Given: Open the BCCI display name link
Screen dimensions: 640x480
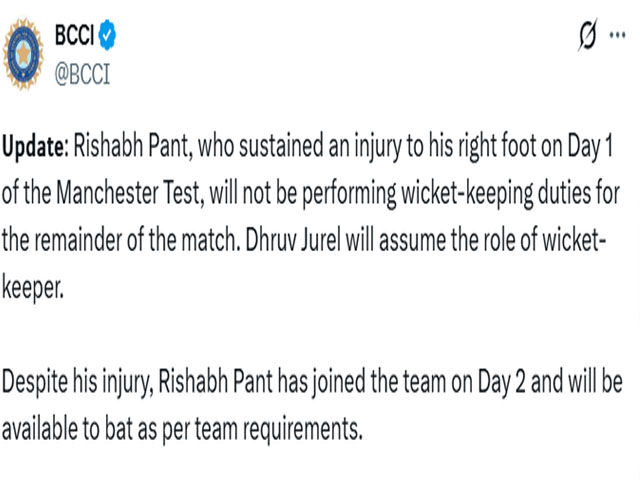Looking at the screenshot, I should point(74,38).
